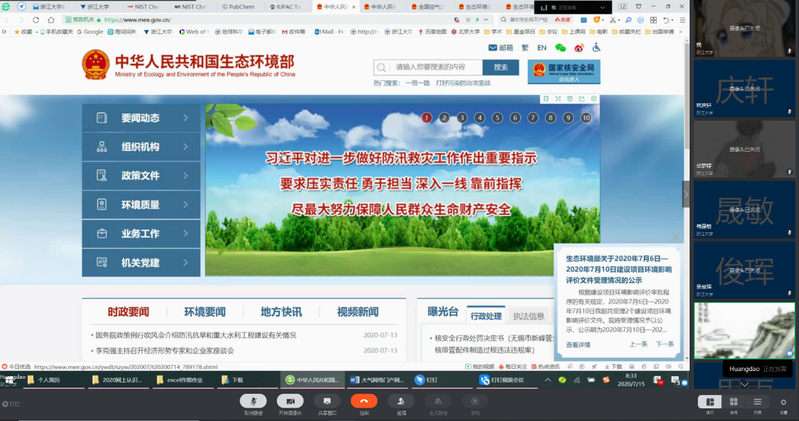Switch to the 执法信息 tab
799x421 pixels.
(528, 316)
